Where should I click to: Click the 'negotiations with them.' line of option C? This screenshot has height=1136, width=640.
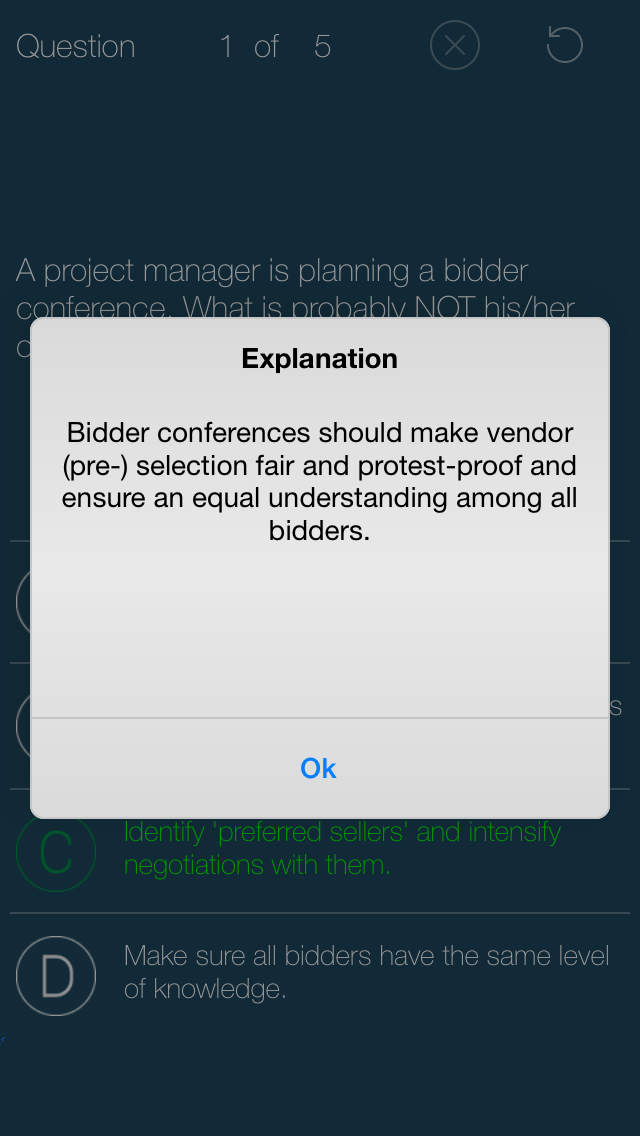point(257,865)
